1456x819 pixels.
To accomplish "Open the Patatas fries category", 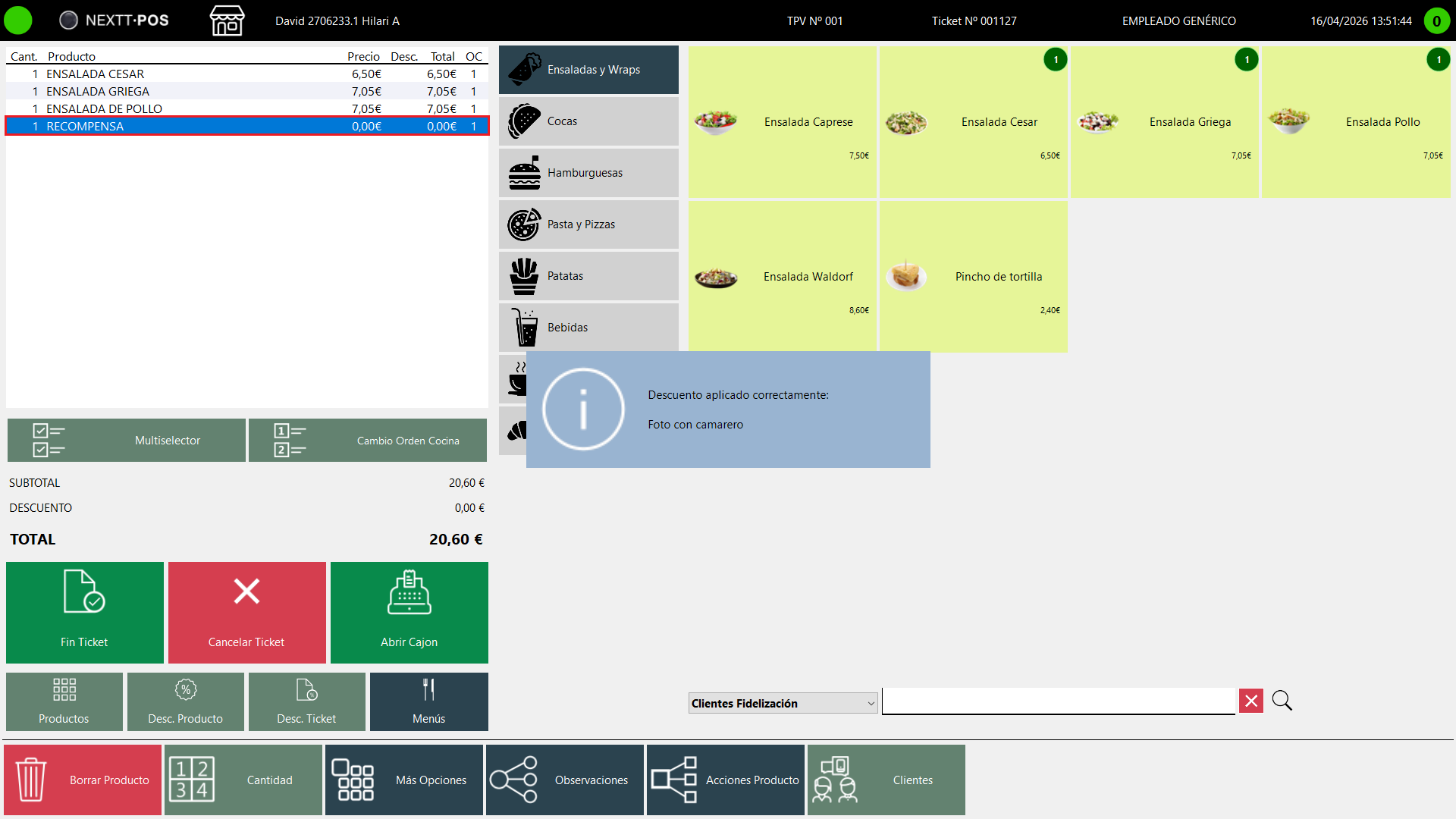I will [x=588, y=276].
